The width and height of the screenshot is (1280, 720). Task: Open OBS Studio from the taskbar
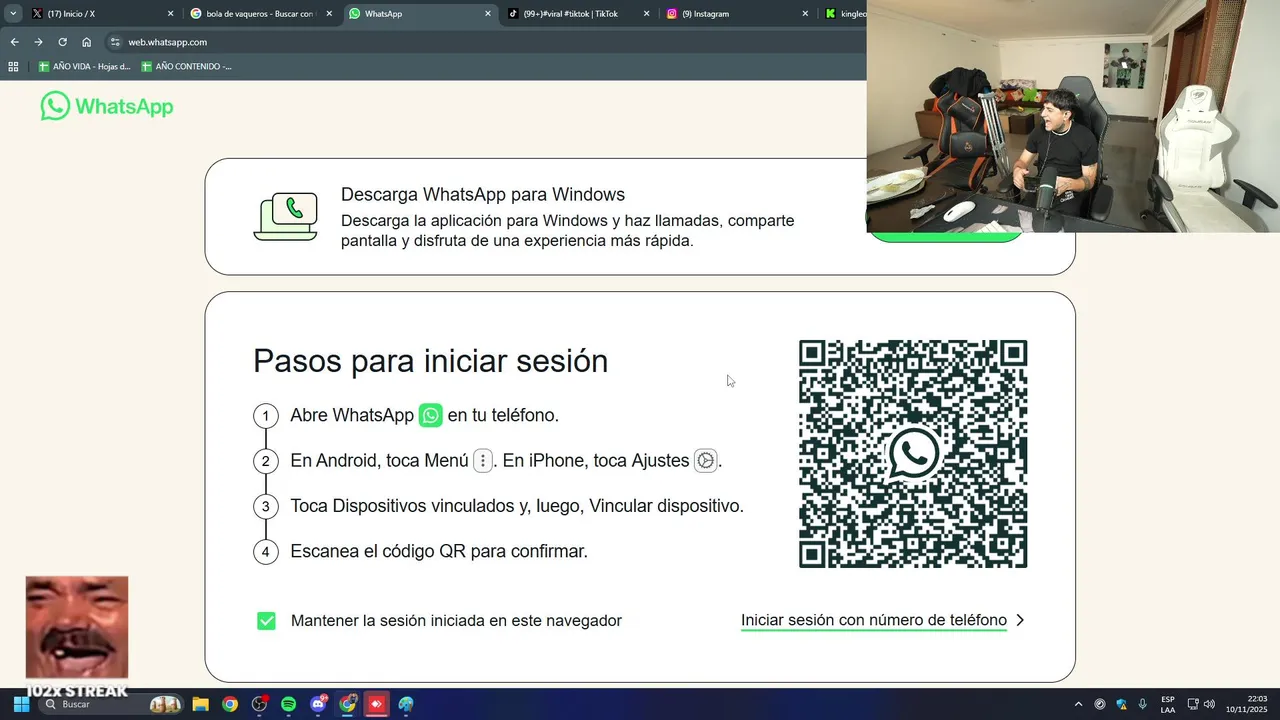click(x=260, y=704)
